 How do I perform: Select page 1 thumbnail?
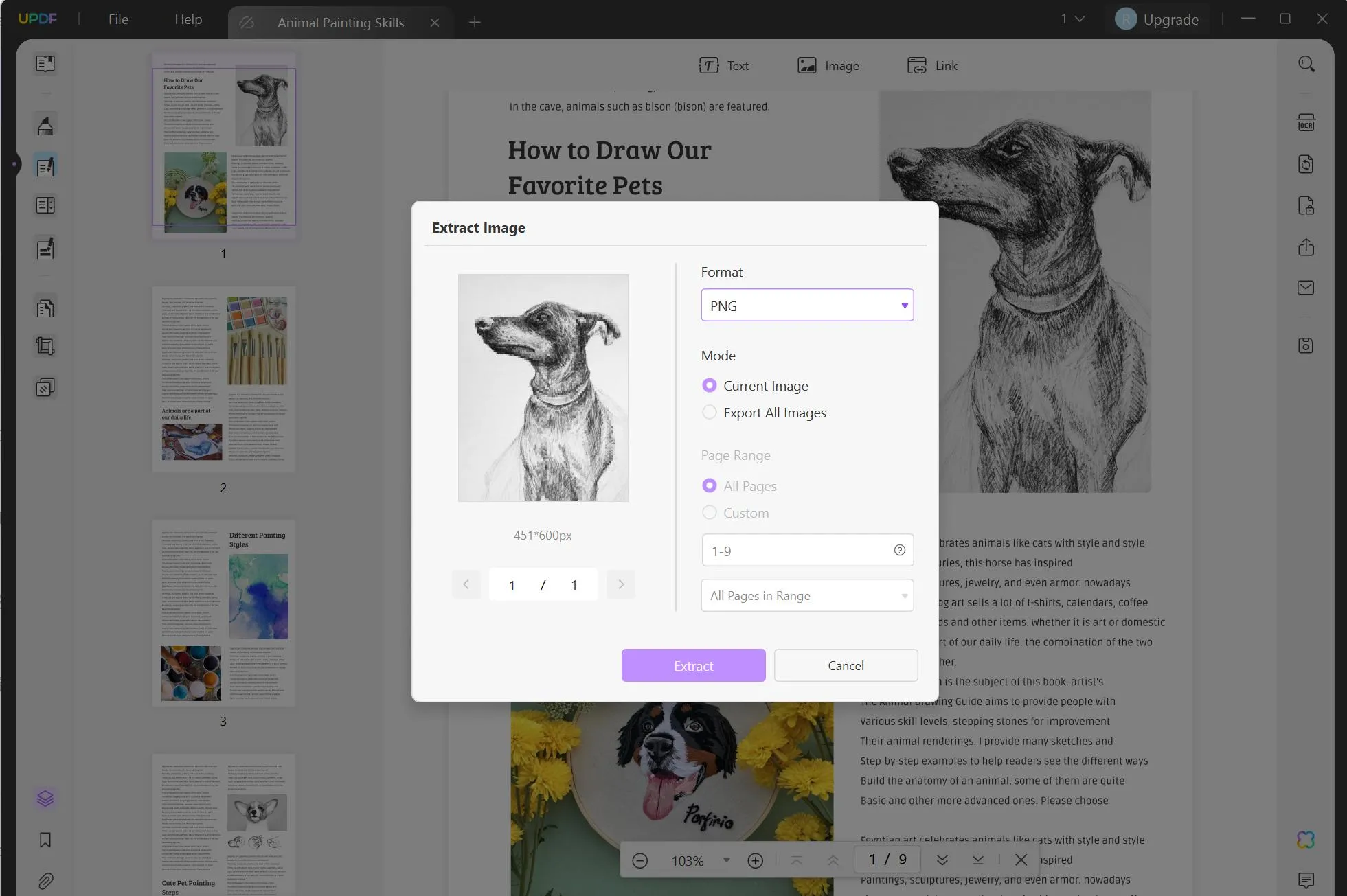click(224, 146)
